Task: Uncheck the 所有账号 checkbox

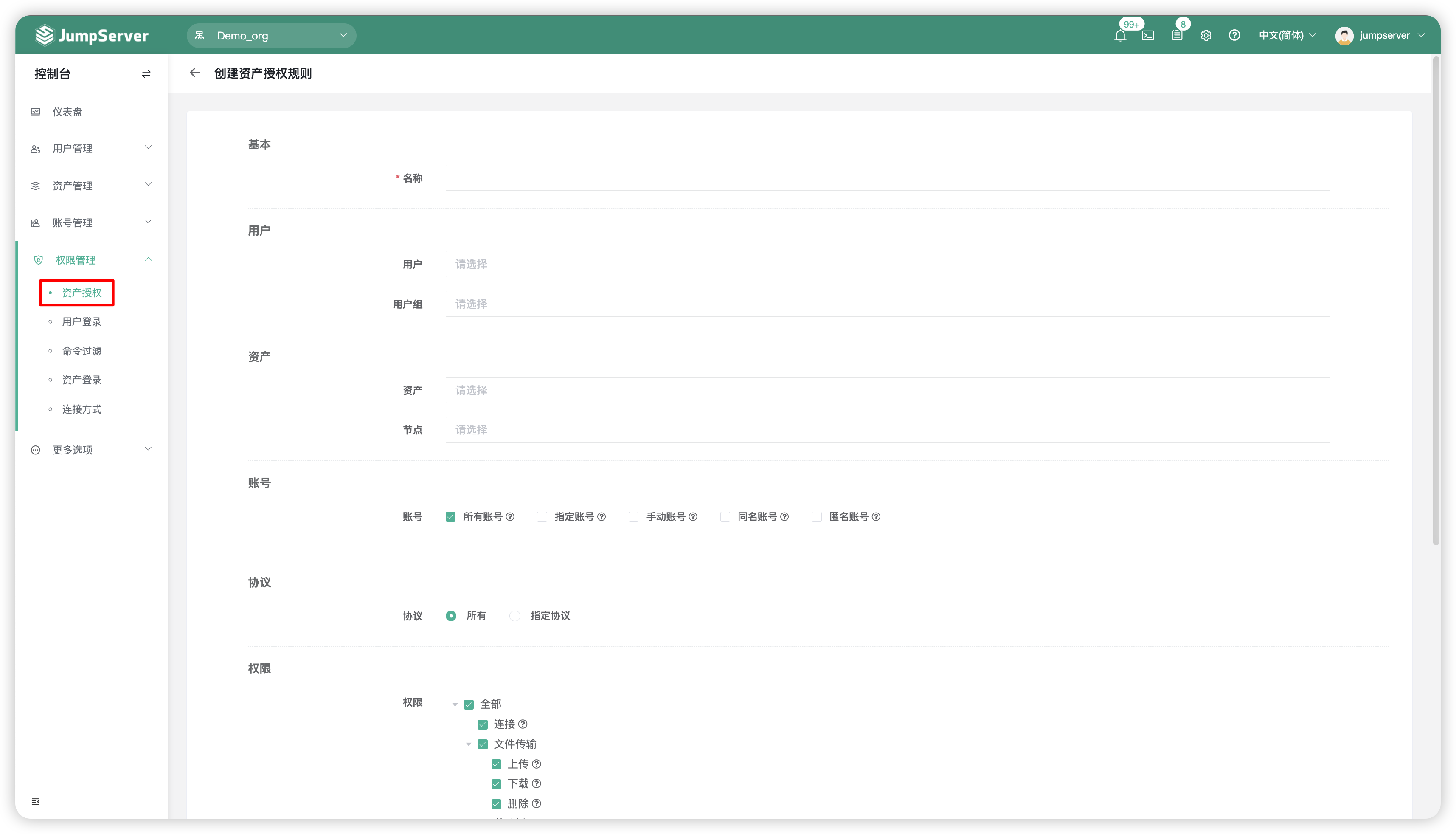Action: click(451, 517)
